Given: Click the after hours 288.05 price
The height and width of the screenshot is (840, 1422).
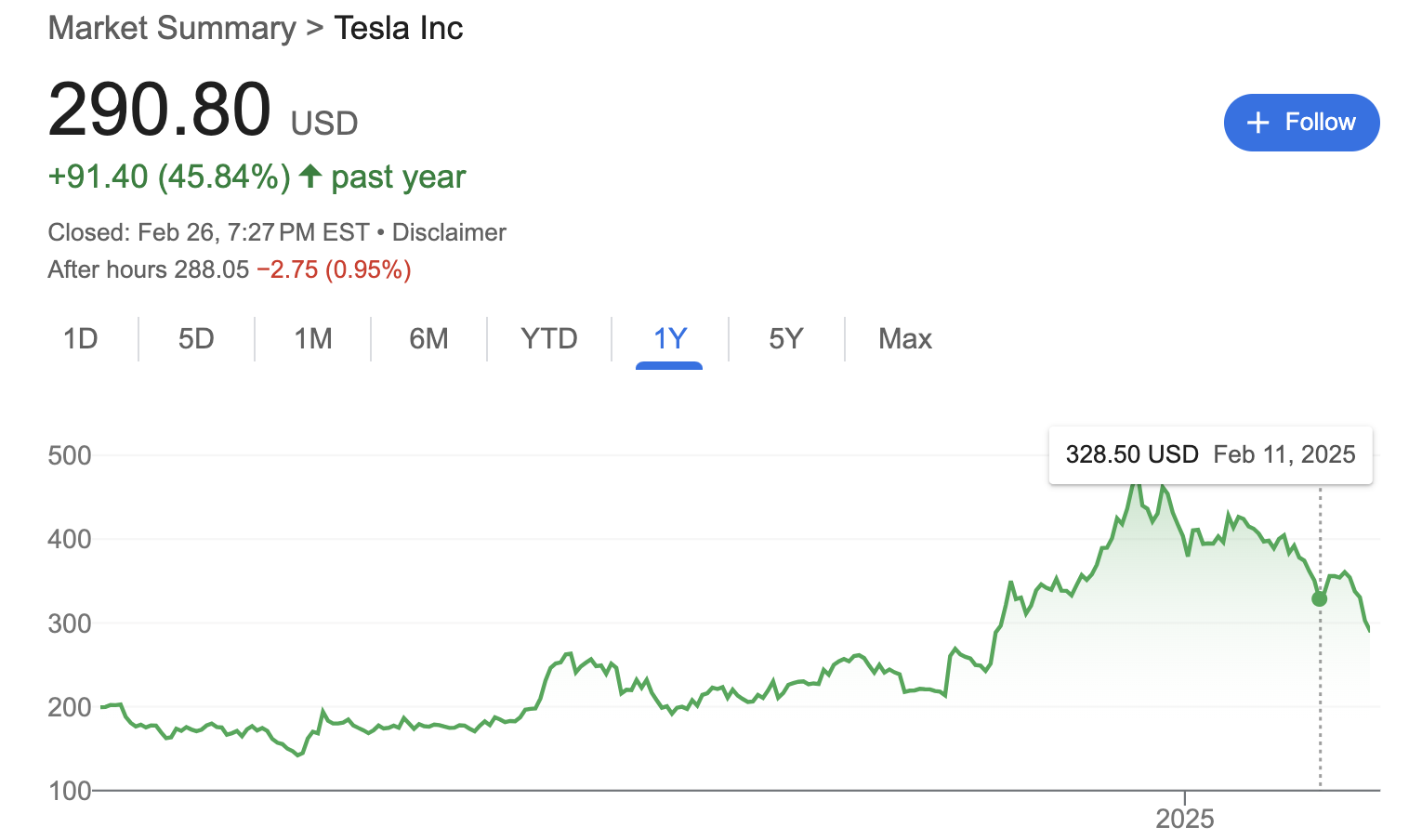Looking at the screenshot, I should pyautogui.click(x=212, y=269).
